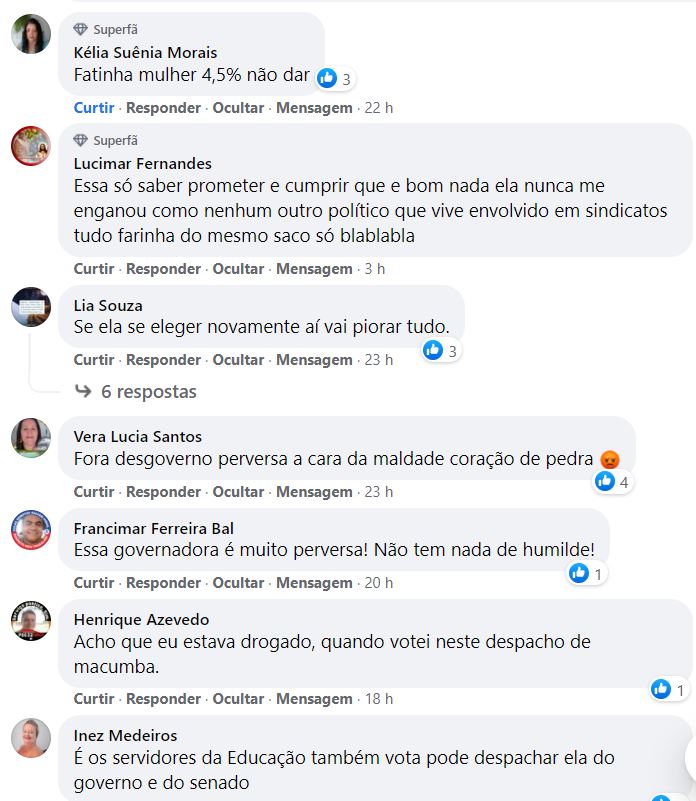Open the 18 h timestamp on Henrique's comment
Viewport: 696px width, 801px height.
tap(379, 698)
